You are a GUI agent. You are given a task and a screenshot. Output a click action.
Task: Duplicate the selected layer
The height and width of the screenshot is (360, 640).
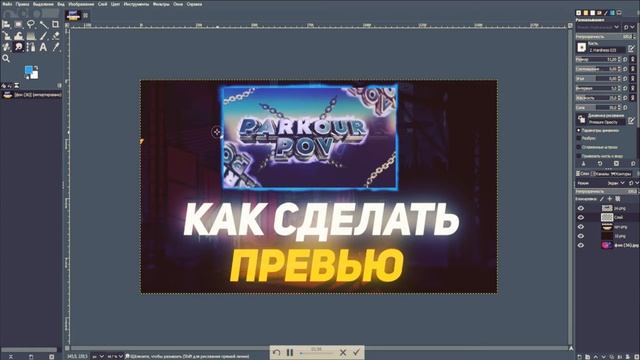[612, 356]
